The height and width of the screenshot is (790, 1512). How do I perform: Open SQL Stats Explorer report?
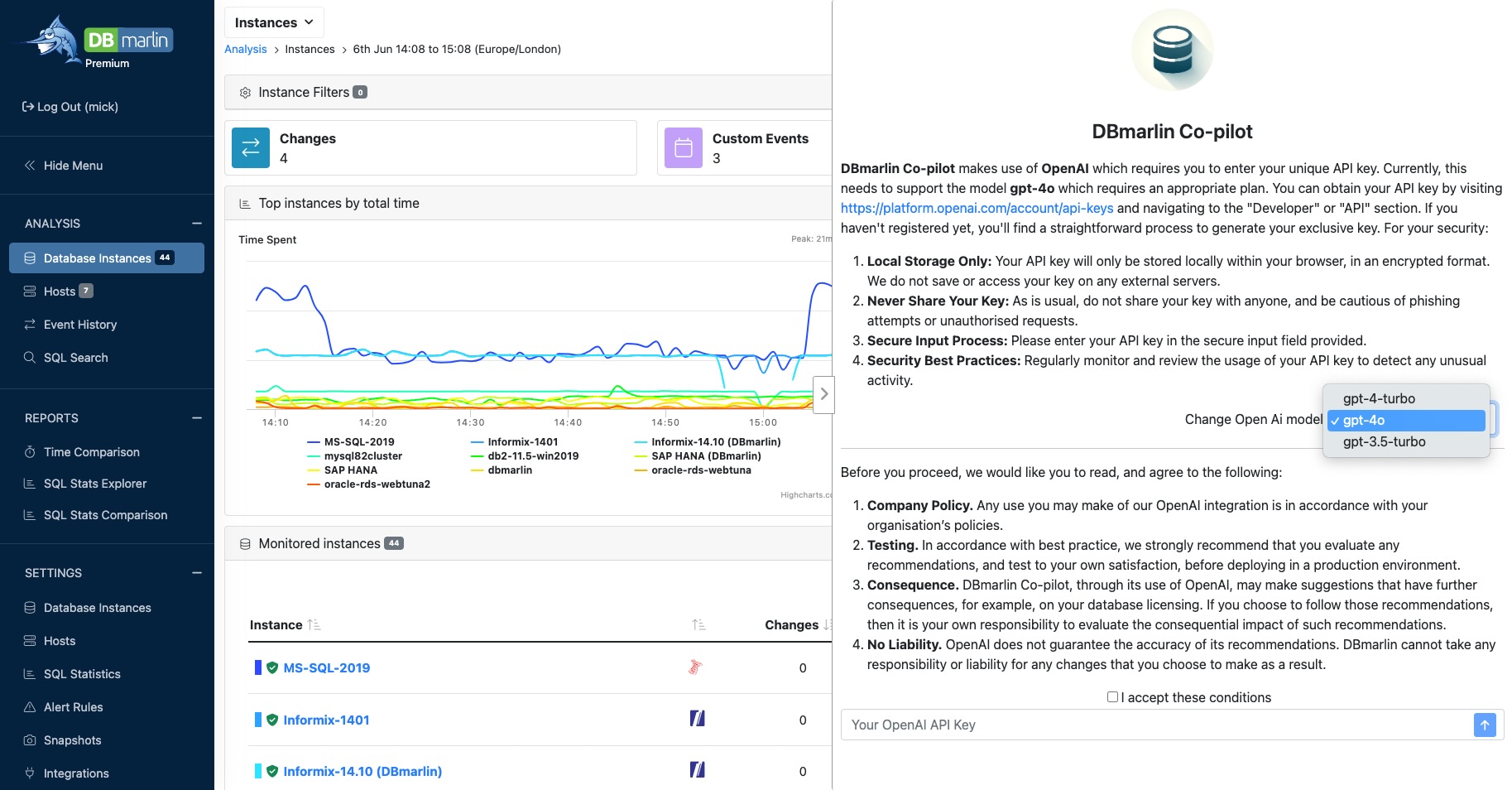click(95, 484)
